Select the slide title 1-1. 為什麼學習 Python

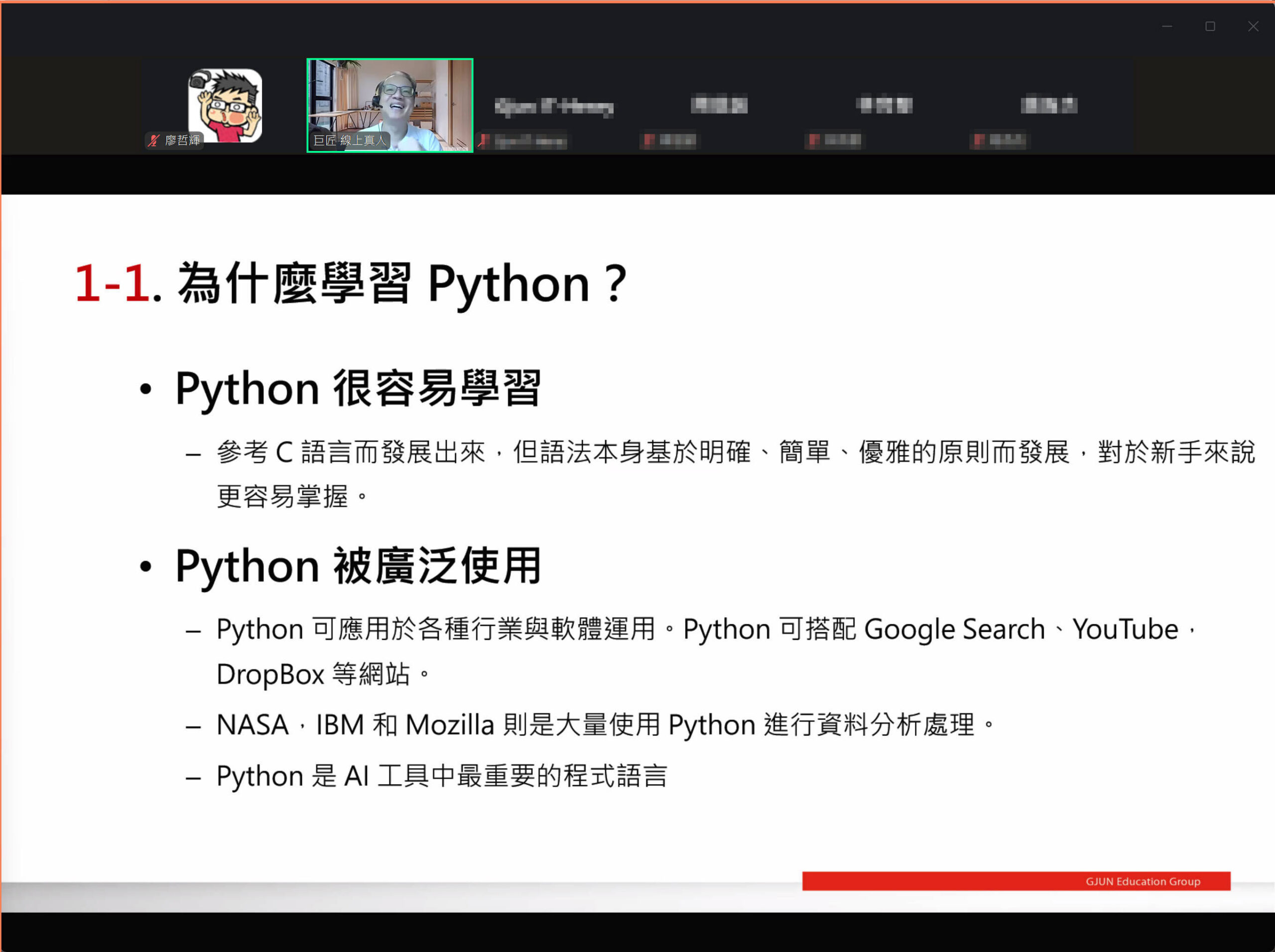[x=351, y=282]
